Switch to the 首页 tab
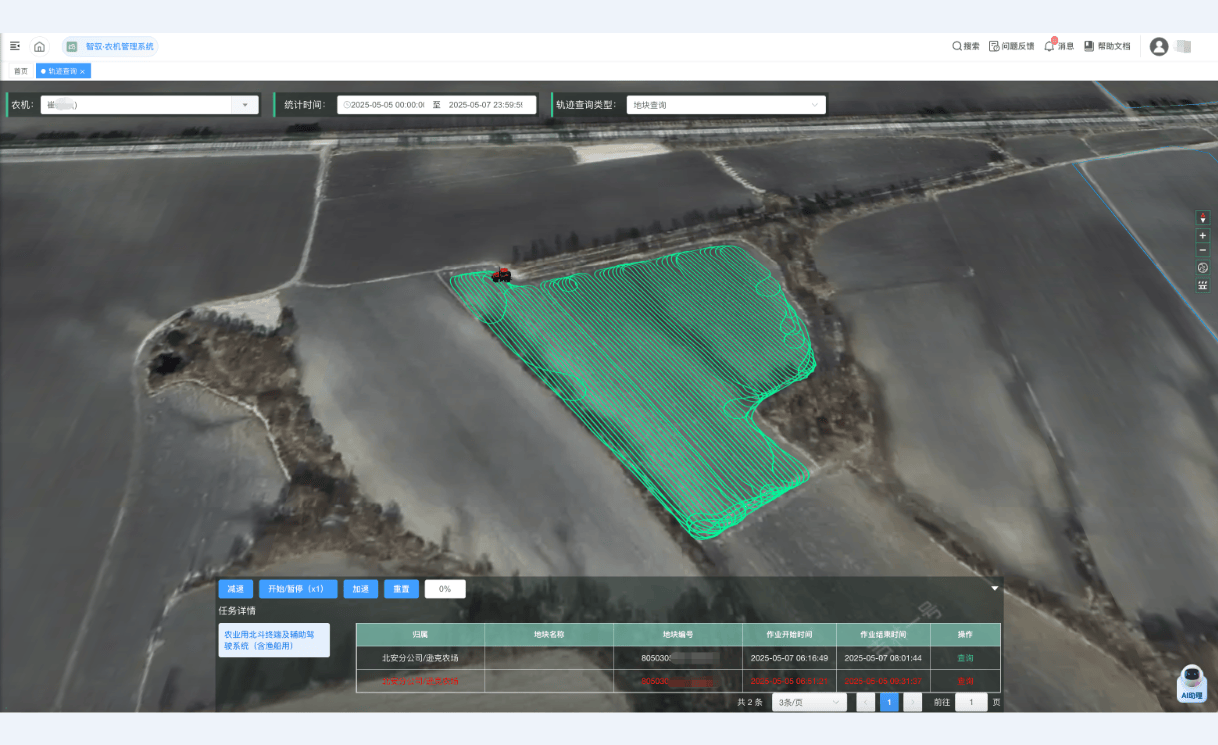Screen dimensions: 1218x745 pos(20,71)
